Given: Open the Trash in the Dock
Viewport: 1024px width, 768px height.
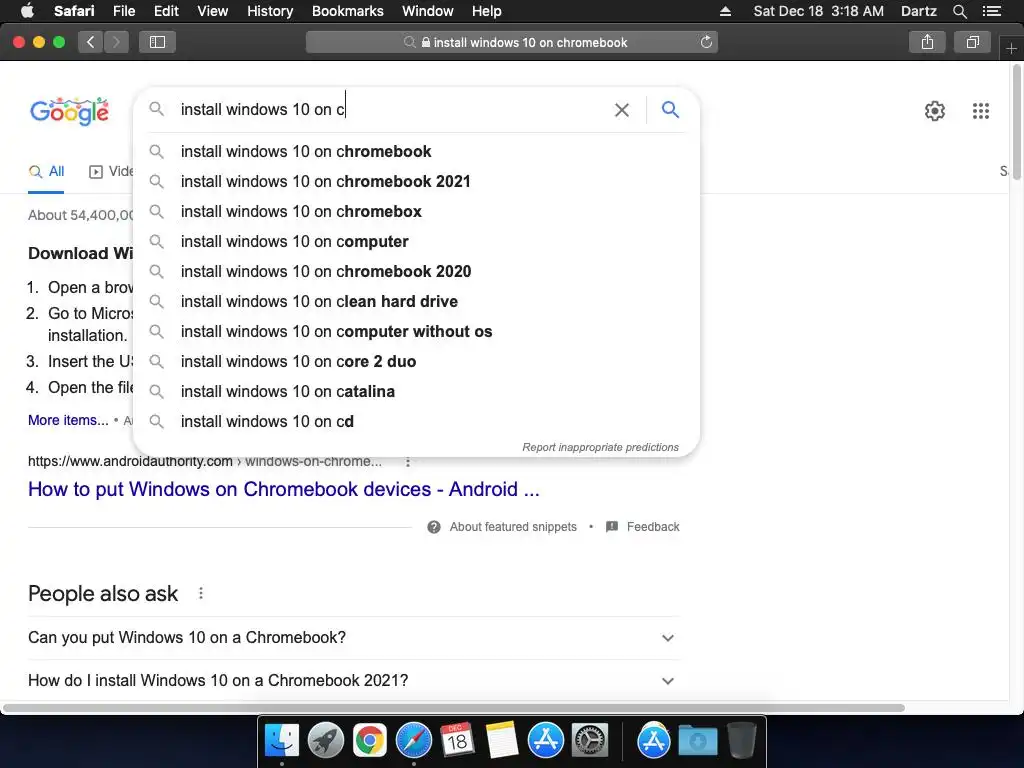Looking at the screenshot, I should point(741,741).
